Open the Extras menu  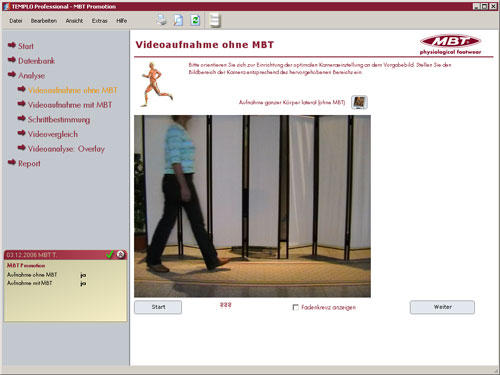[x=100, y=21]
